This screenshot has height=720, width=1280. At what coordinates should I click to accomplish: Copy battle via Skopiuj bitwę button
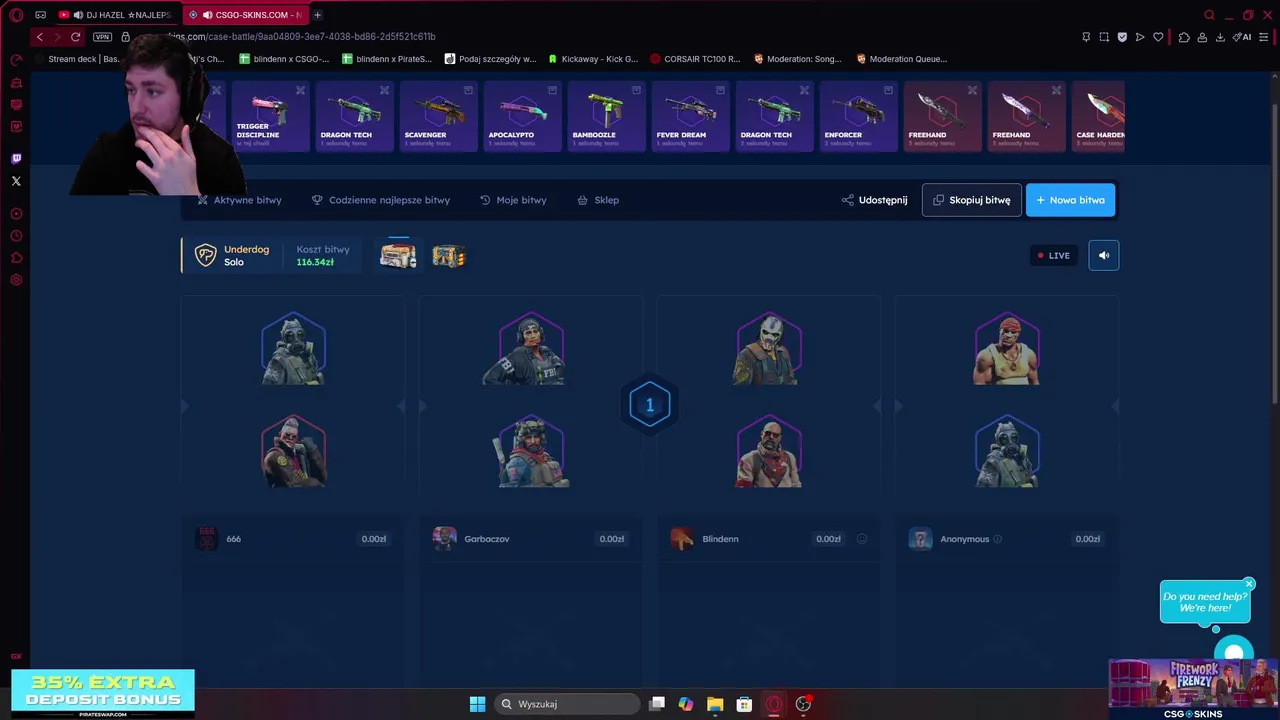pos(971,200)
